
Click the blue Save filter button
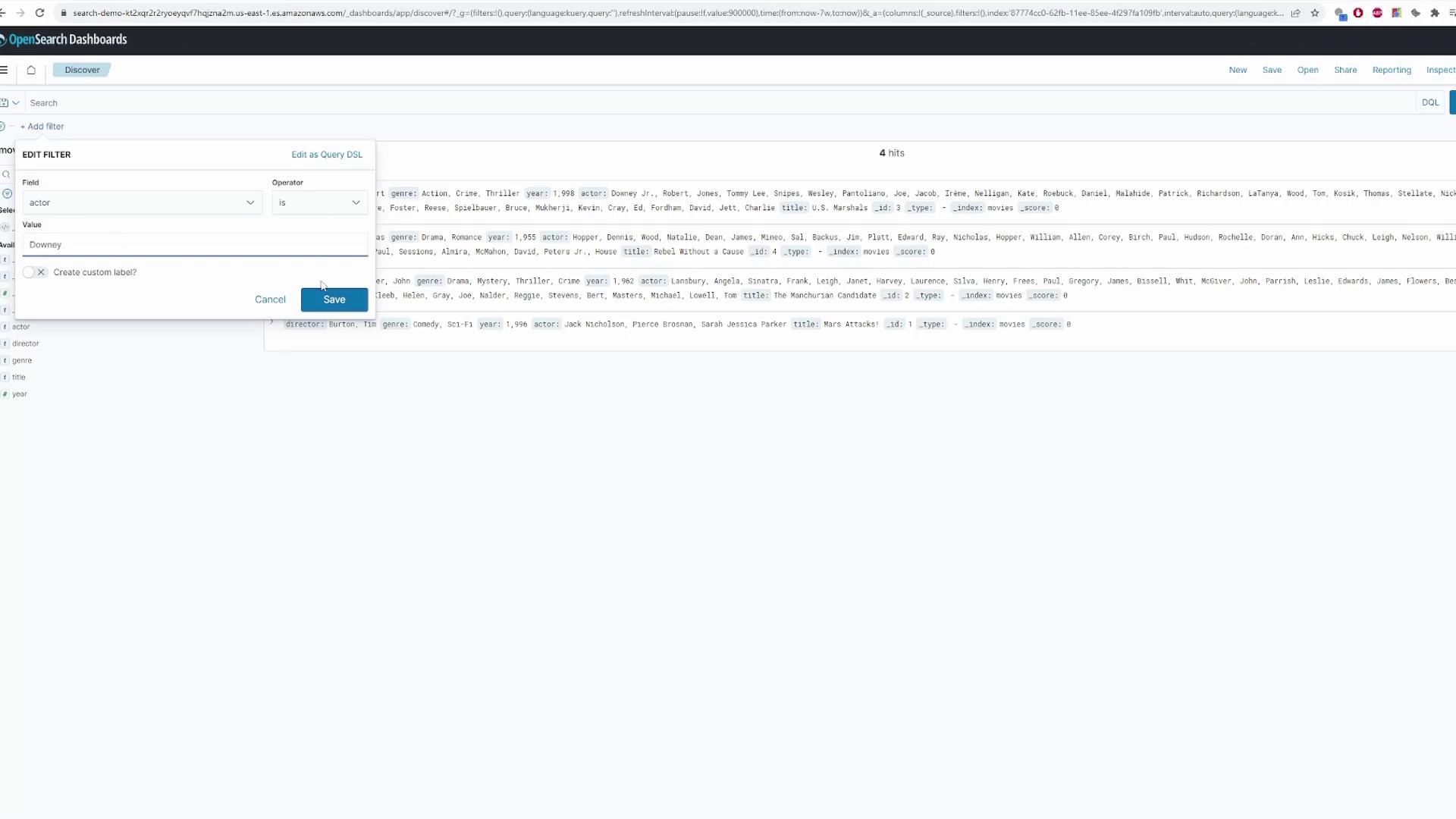(x=334, y=300)
